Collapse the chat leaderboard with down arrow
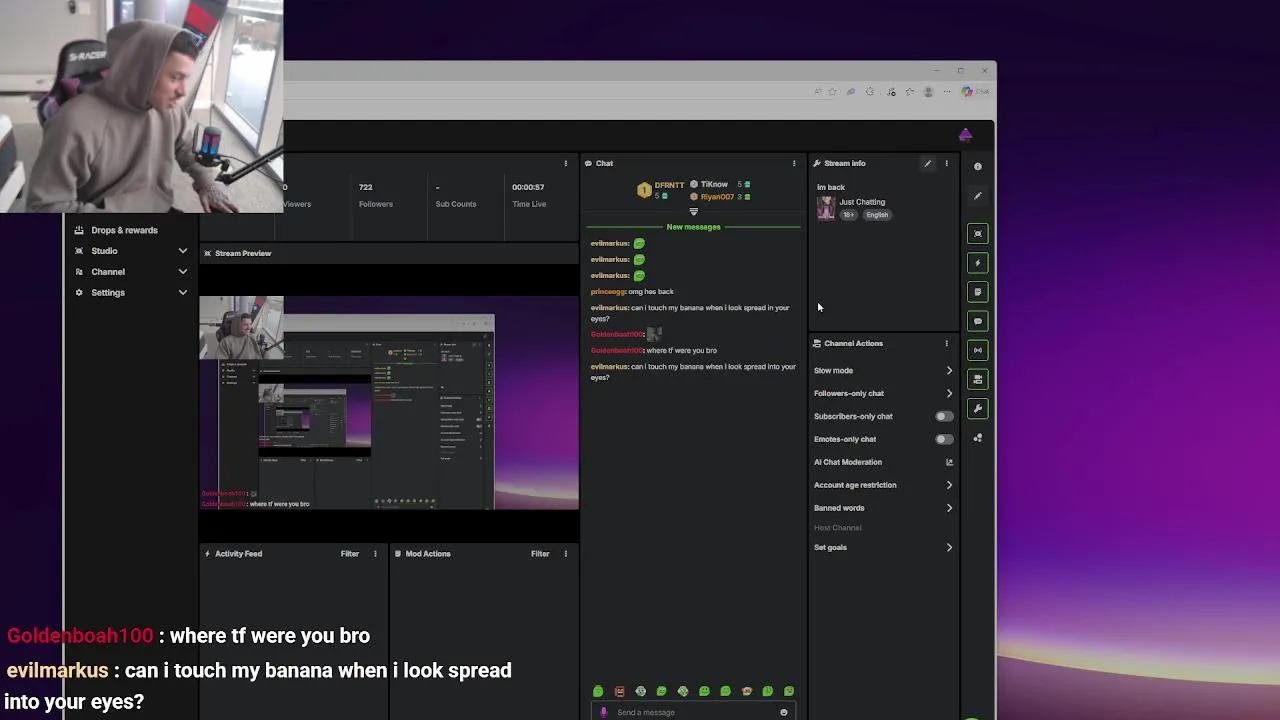Screen dimensions: 1280x720 [x=693, y=212]
